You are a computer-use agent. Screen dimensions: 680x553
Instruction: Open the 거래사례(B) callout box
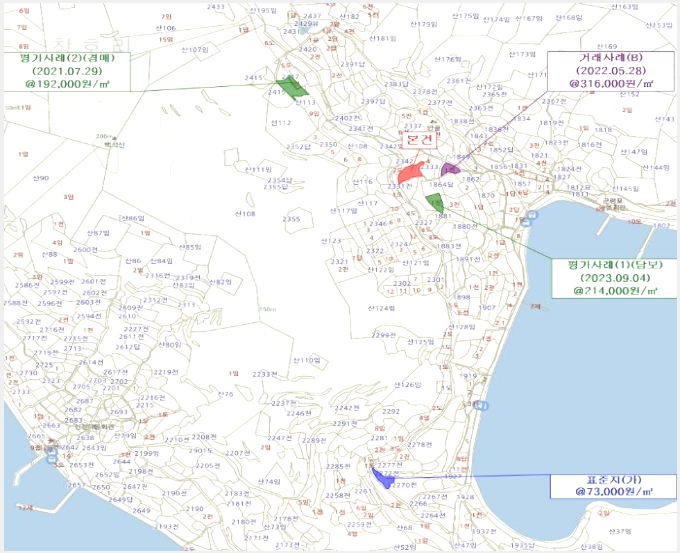coord(611,71)
